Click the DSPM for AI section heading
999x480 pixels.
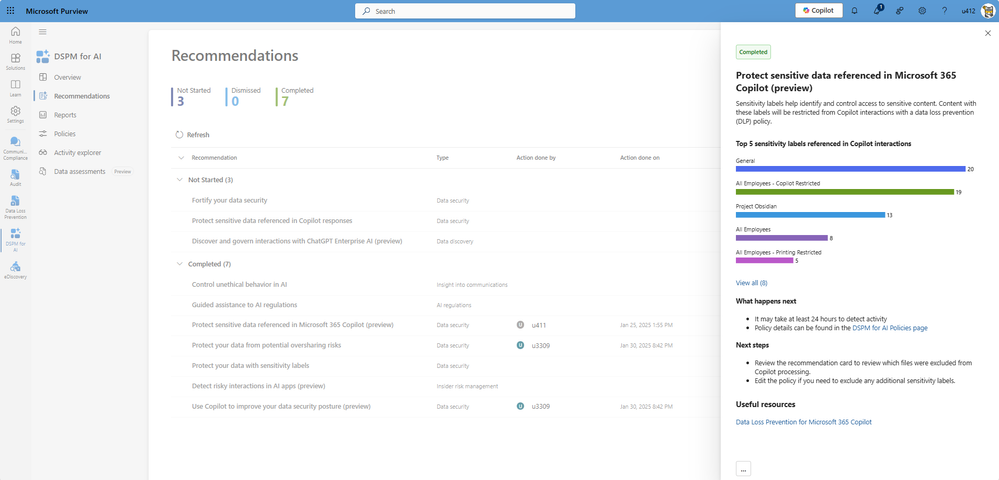click(x=78, y=56)
